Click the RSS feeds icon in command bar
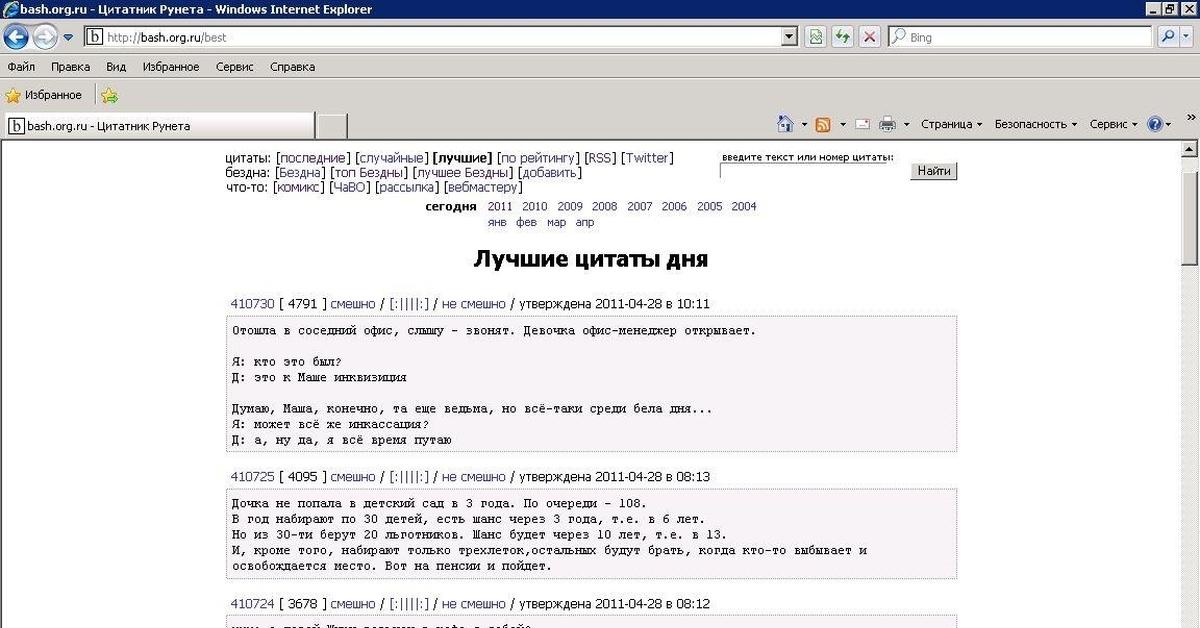The height and width of the screenshot is (628, 1200). click(823, 125)
